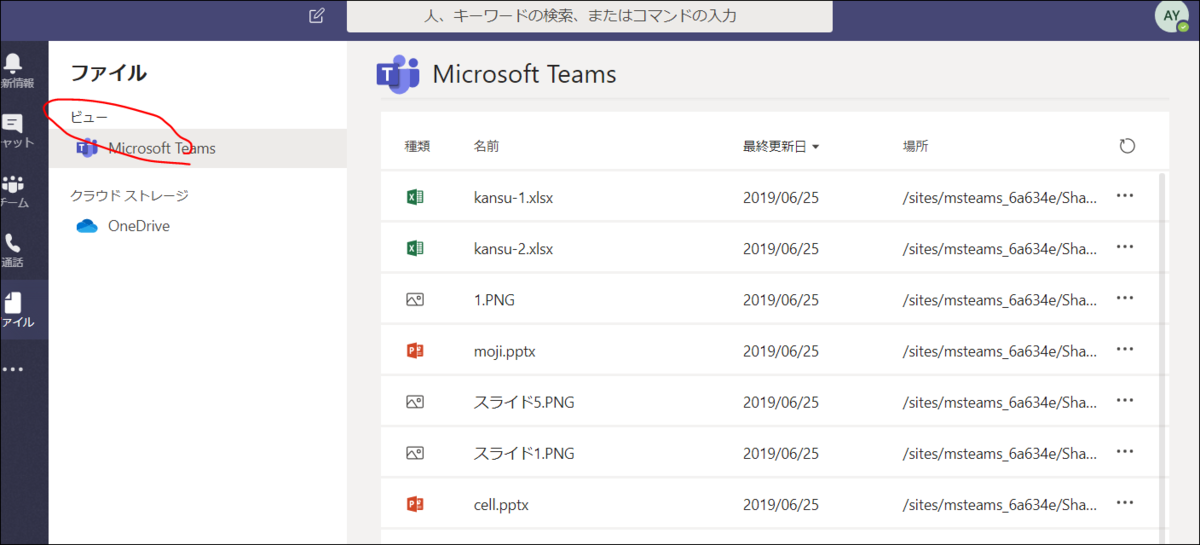Image resolution: width=1200 pixels, height=545 pixels.
Task: Open the kansu-2.xlsx file
Action: click(513, 248)
